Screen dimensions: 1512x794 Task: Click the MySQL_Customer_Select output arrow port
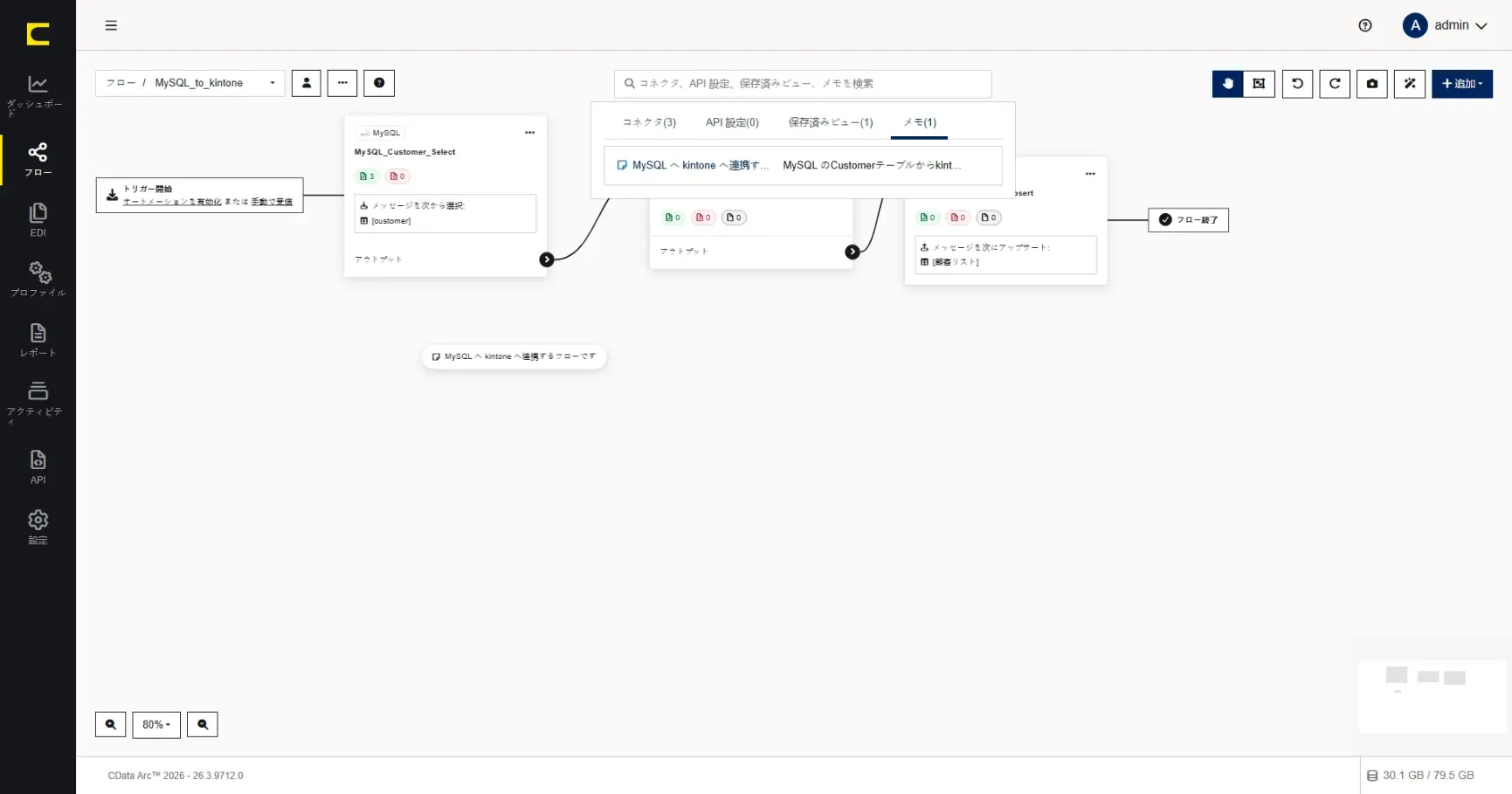click(547, 259)
